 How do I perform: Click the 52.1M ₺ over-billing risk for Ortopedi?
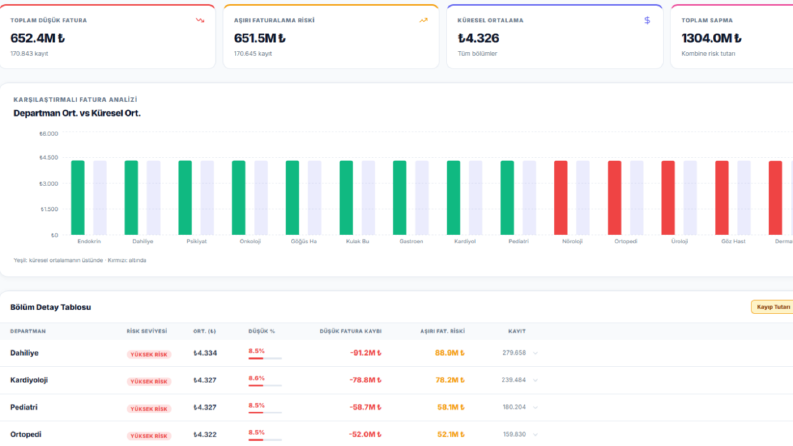[451, 434]
